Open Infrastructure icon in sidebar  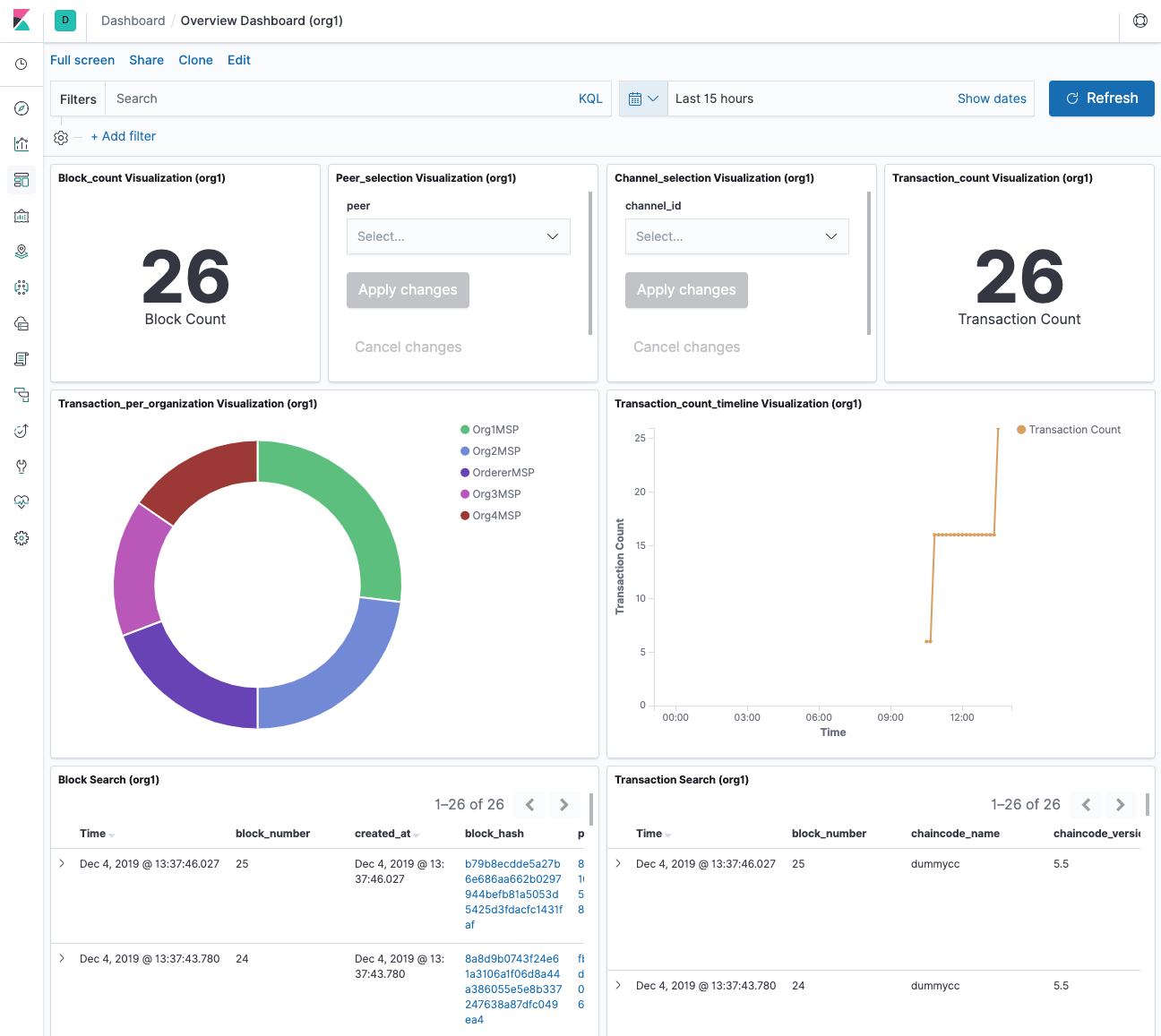point(21,323)
